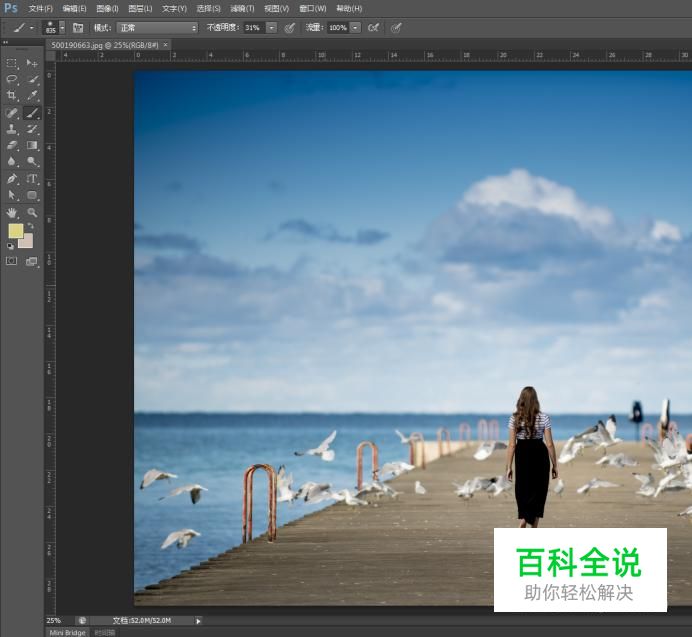Expand the toolbox double-arrow toggle
692x637 pixels.
[5, 42]
